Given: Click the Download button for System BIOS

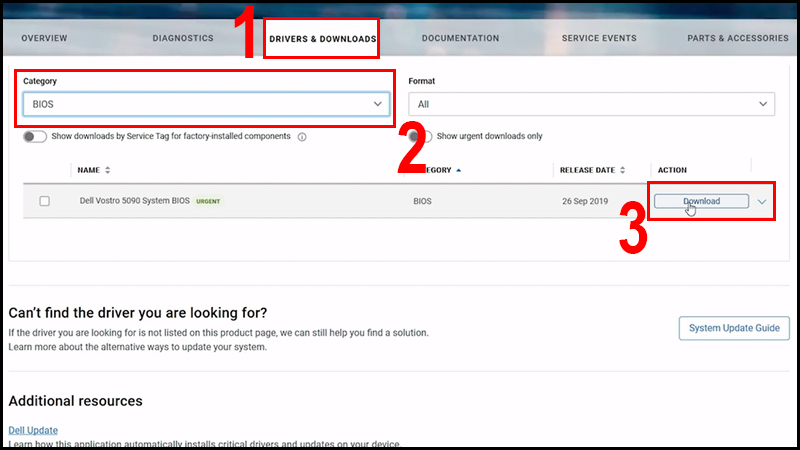Looking at the screenshot, I should [702, 201].
